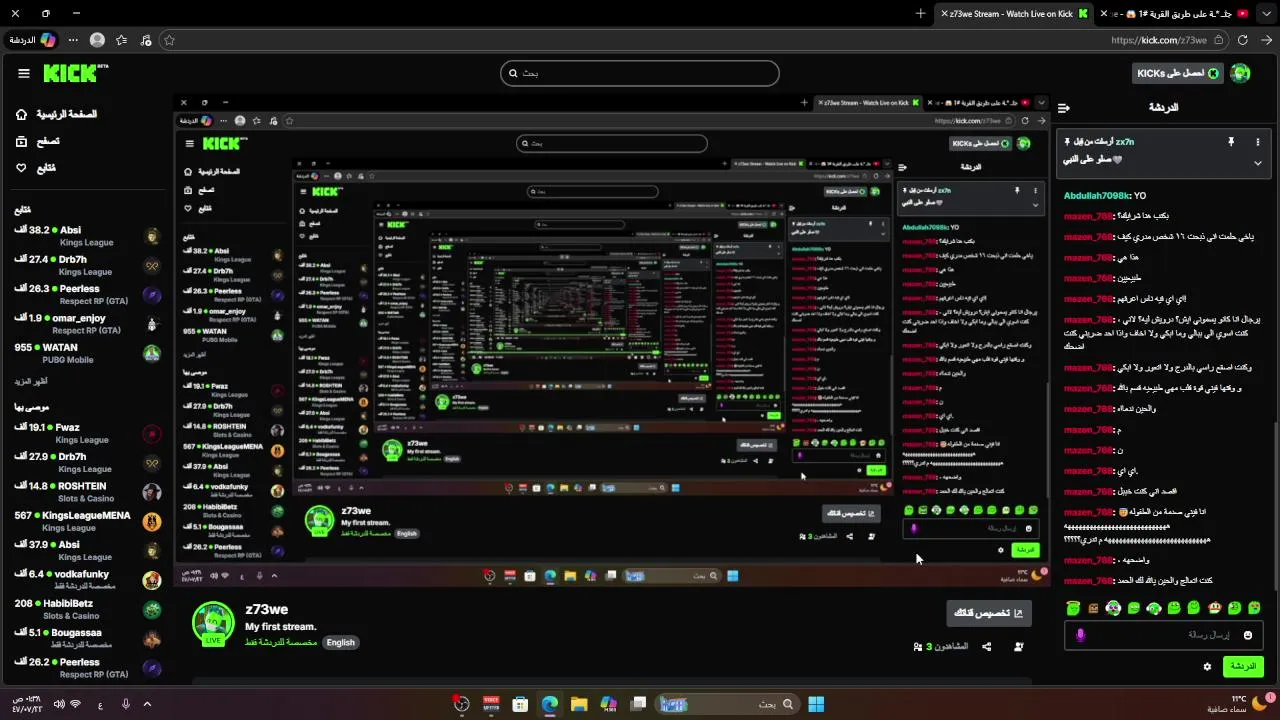
Task: Open the emoji picker in chat box
Action: (1247, 635)
